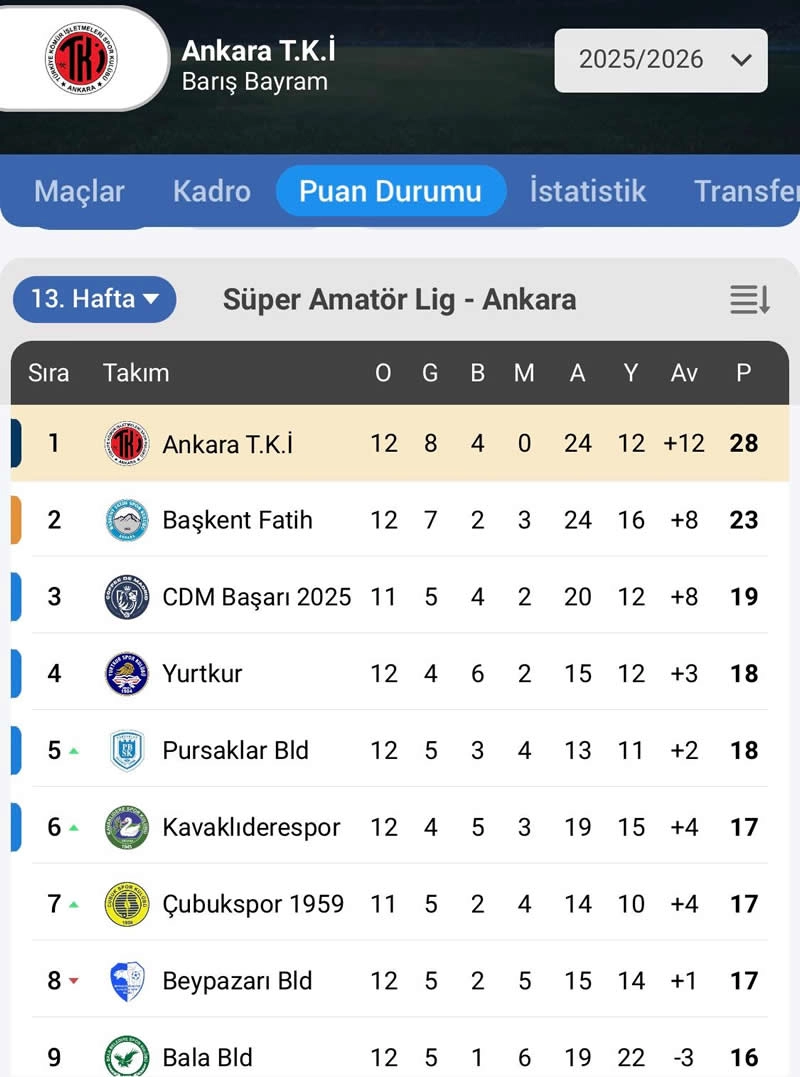Open the 2025/2026 season dropdown
Viewport: 800px width, 1077px height.
[660, 60]
